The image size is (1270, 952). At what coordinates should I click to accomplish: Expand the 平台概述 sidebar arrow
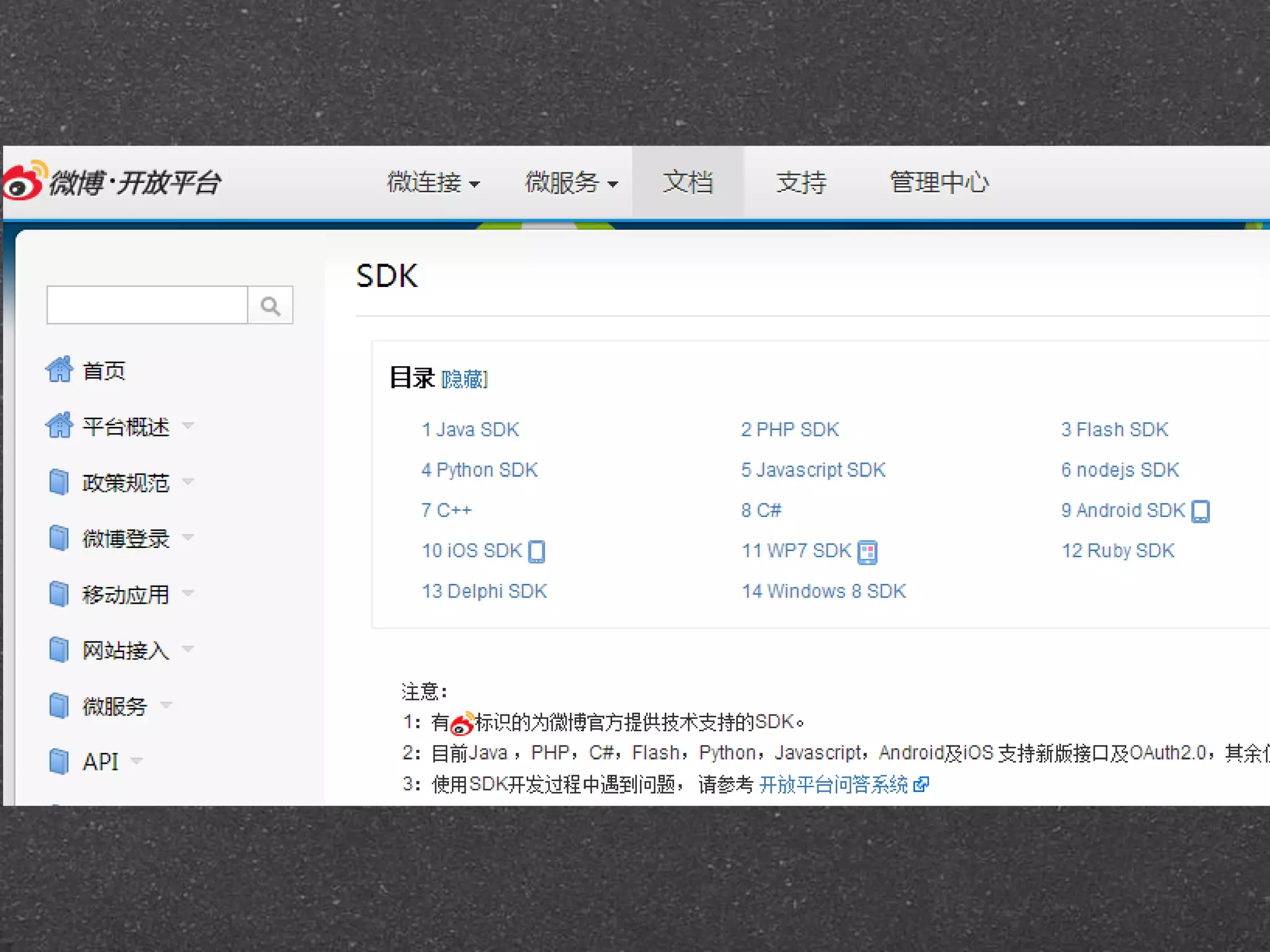[188, 426]
